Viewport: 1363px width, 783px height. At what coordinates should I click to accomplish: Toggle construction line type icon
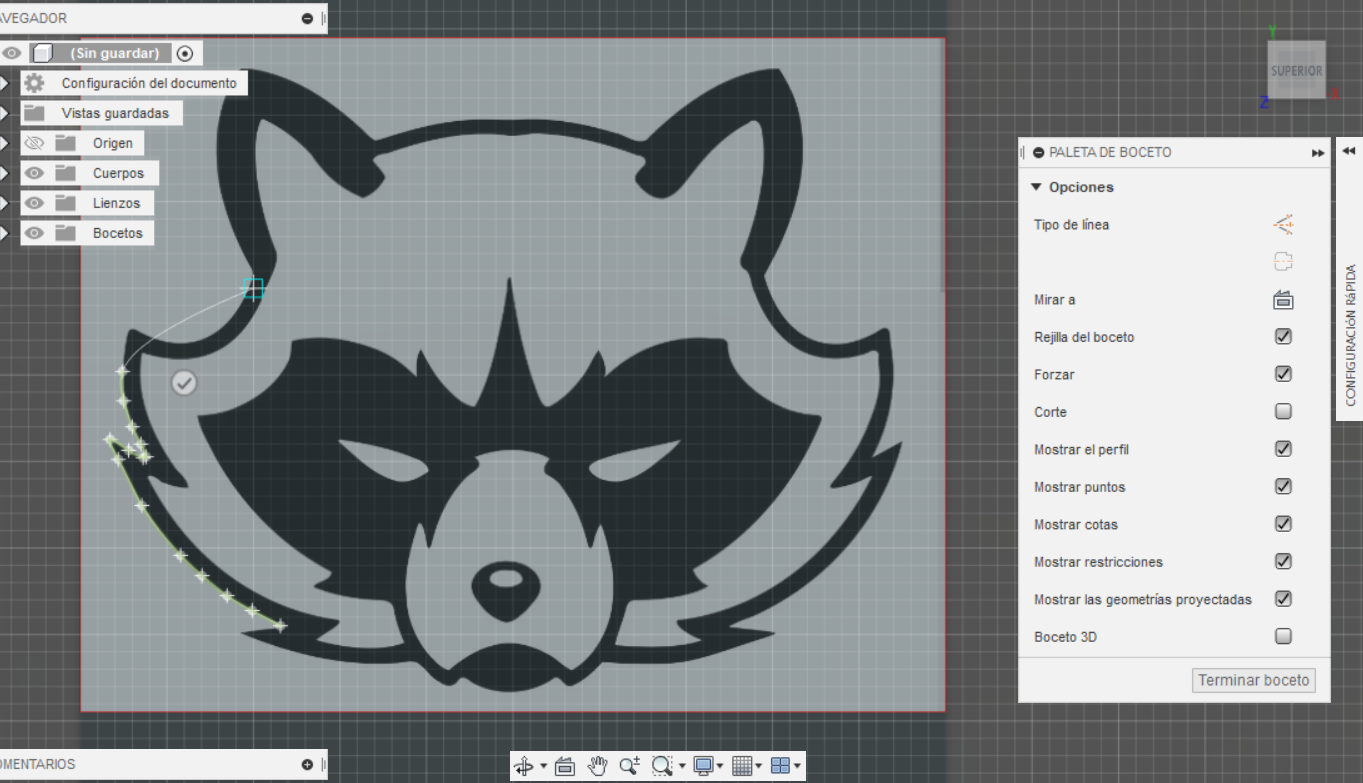click(1284, 225)
